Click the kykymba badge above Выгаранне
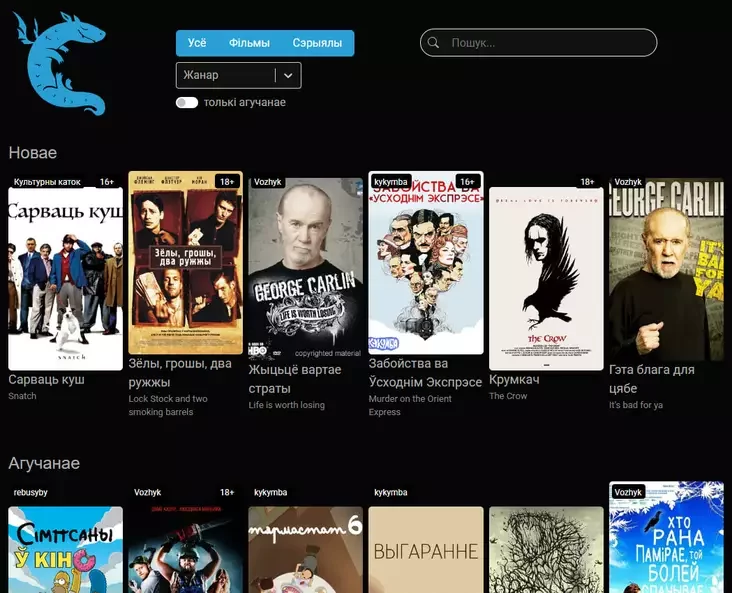Viewport: 732px width, 593px height. tap(391, 493)
